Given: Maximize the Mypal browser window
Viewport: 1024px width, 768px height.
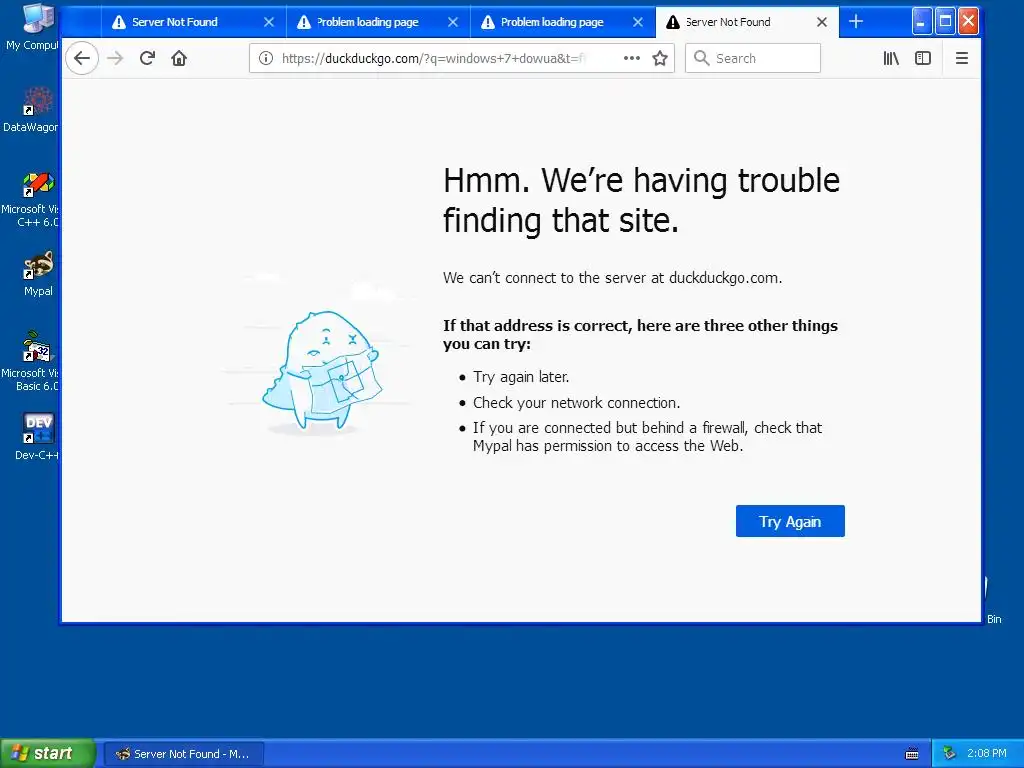Looking at the screenshot, I should [945, 22].
